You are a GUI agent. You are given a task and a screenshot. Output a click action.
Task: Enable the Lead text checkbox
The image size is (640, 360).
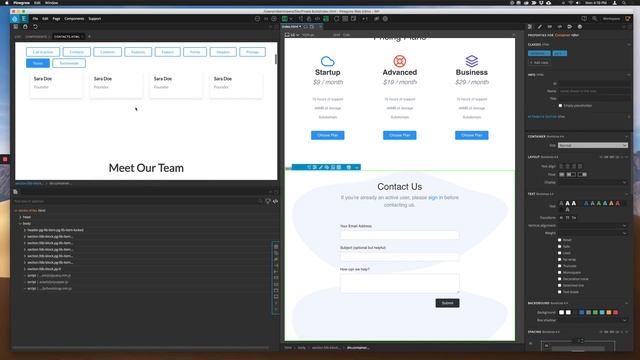coord(560,253)
